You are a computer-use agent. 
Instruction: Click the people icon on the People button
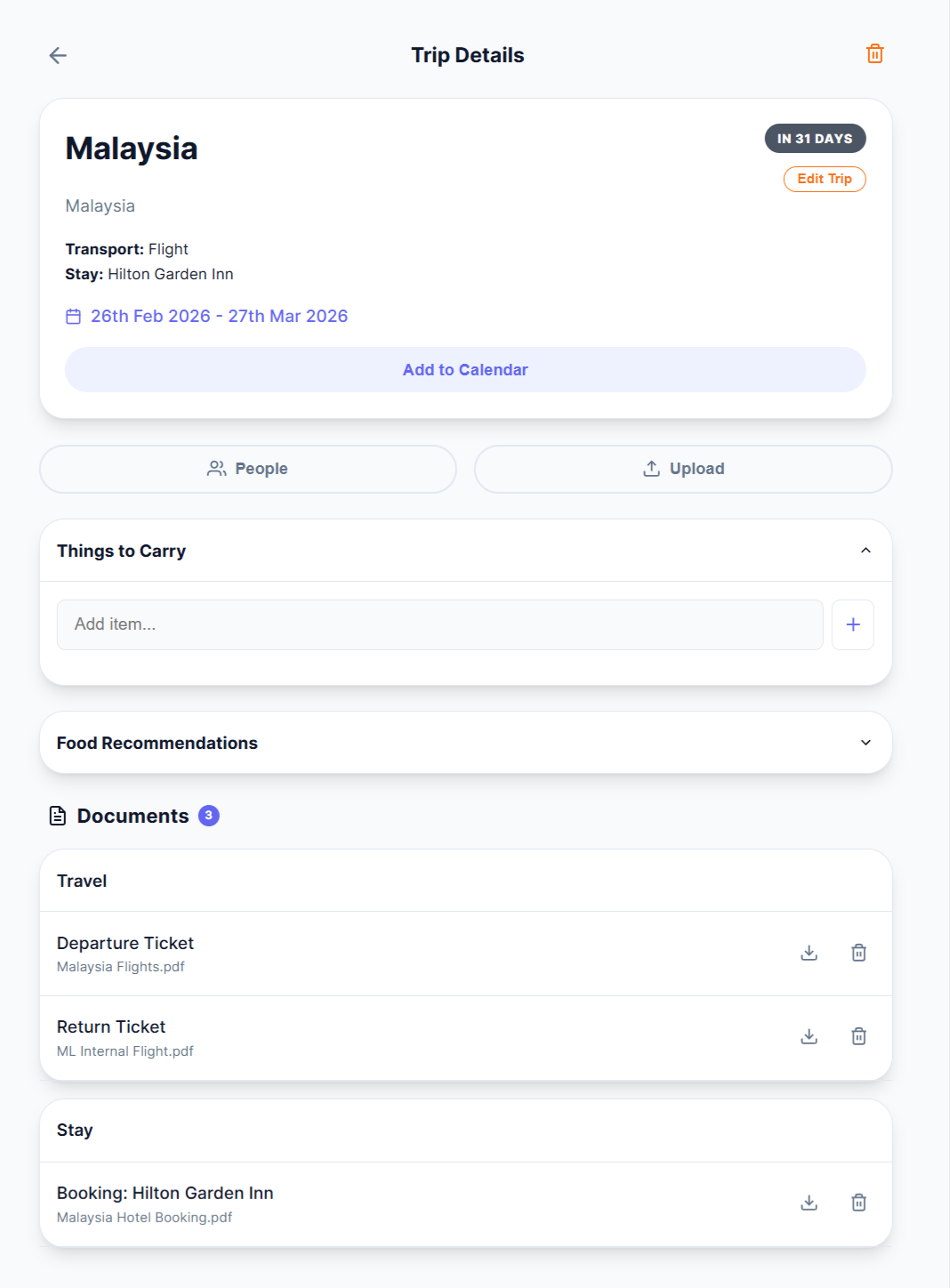(216, 468)
